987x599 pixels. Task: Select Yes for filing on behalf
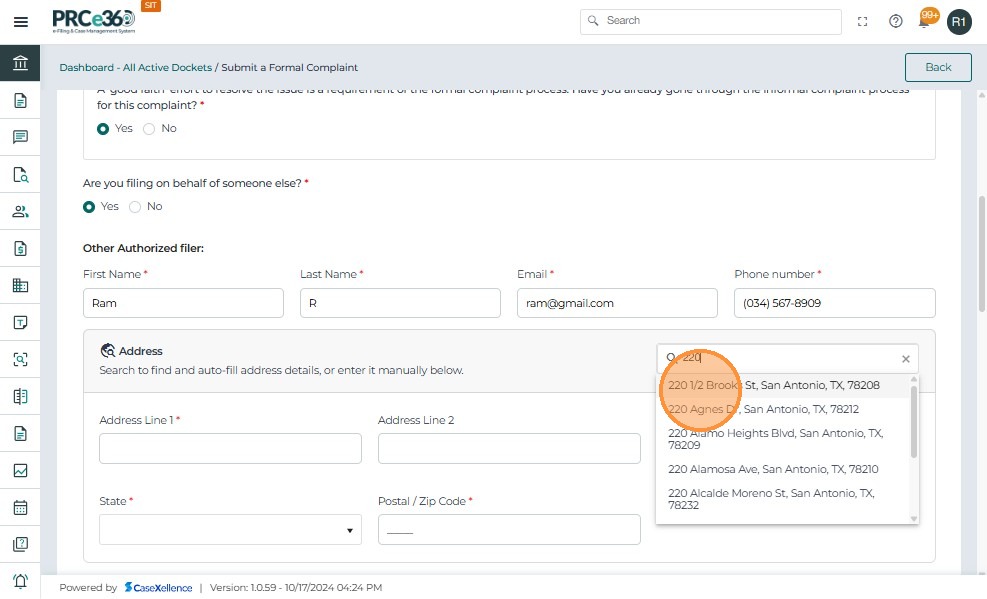coord(90,207)
